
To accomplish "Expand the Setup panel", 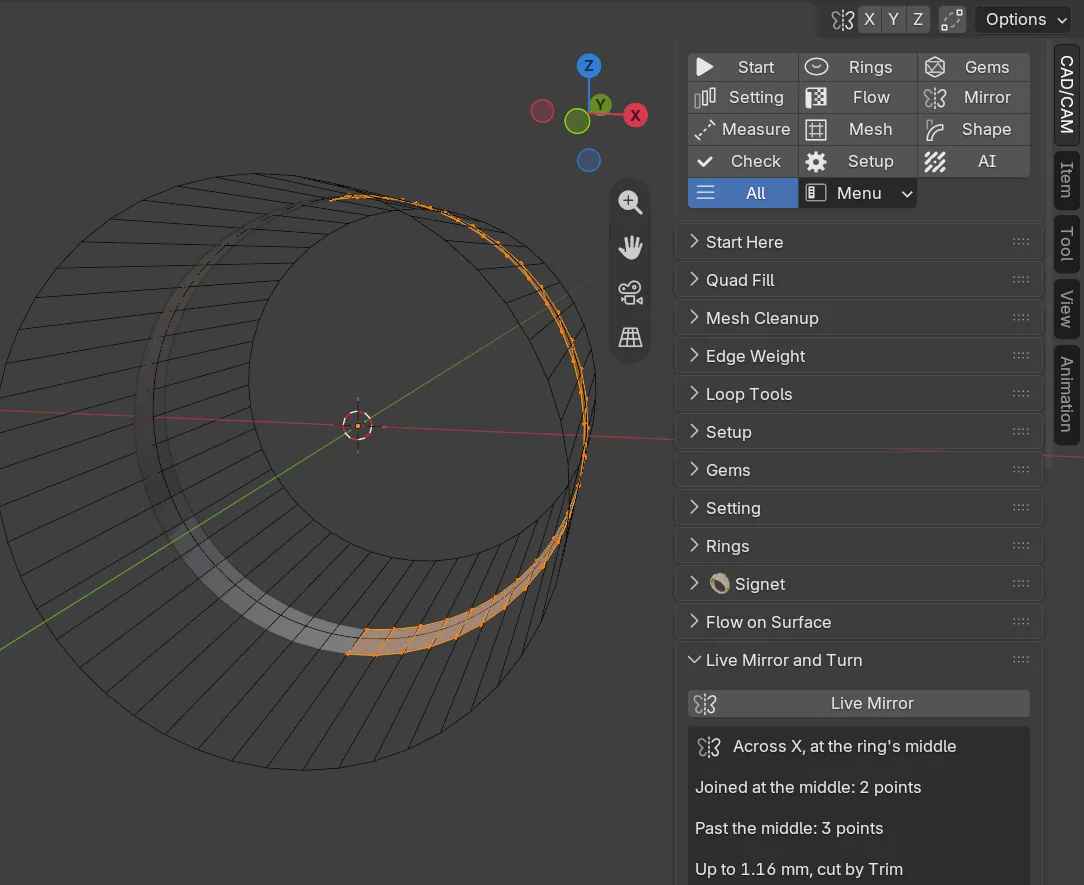I will pyautogui.click(x=858, y=432).
